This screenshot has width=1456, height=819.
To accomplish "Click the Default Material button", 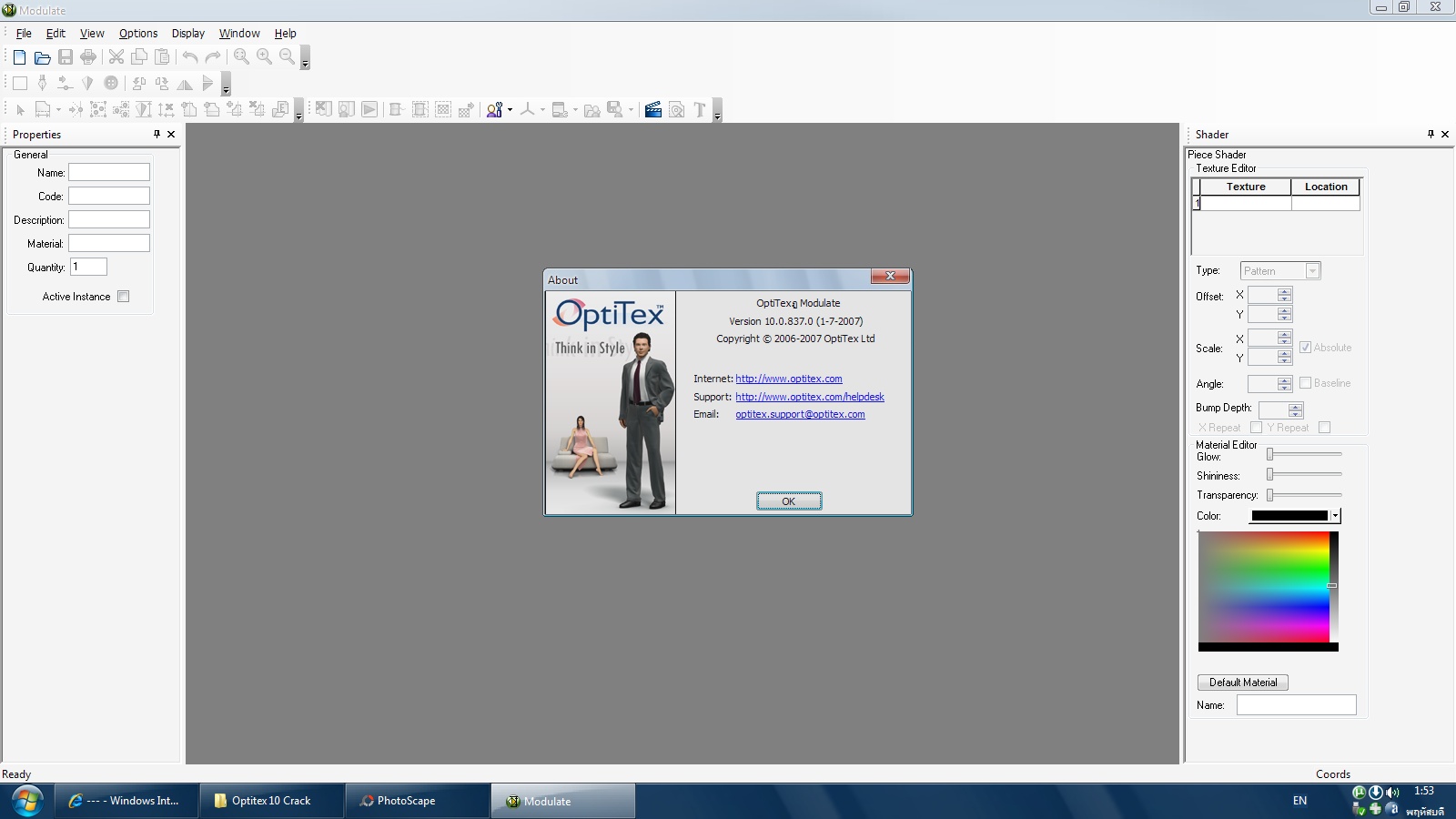I will [1243, 682].
